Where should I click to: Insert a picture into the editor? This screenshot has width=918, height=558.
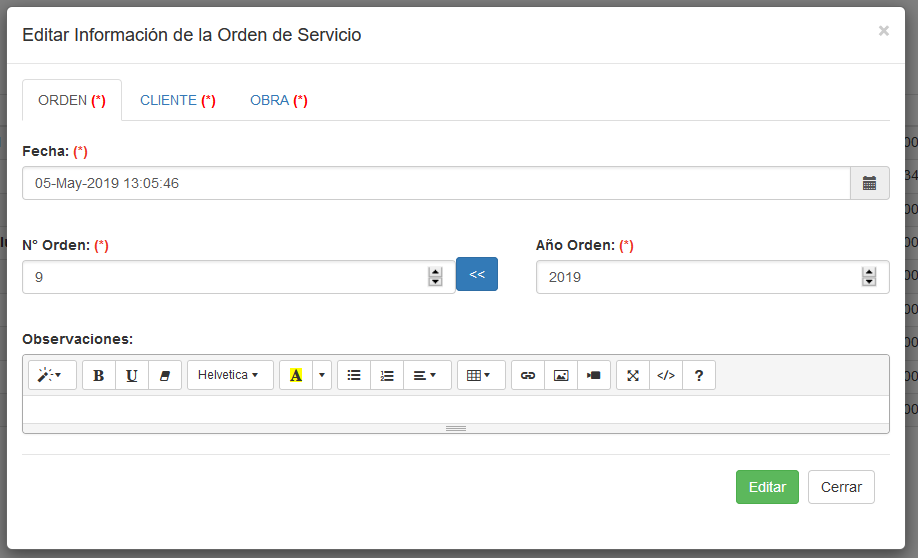coord(561,375)
